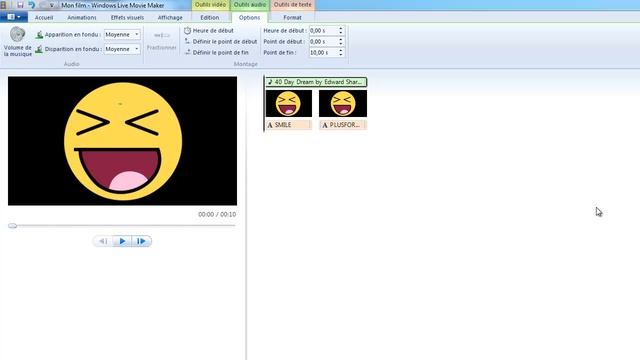Step to previous frame in preview

(x=103, y=241)
